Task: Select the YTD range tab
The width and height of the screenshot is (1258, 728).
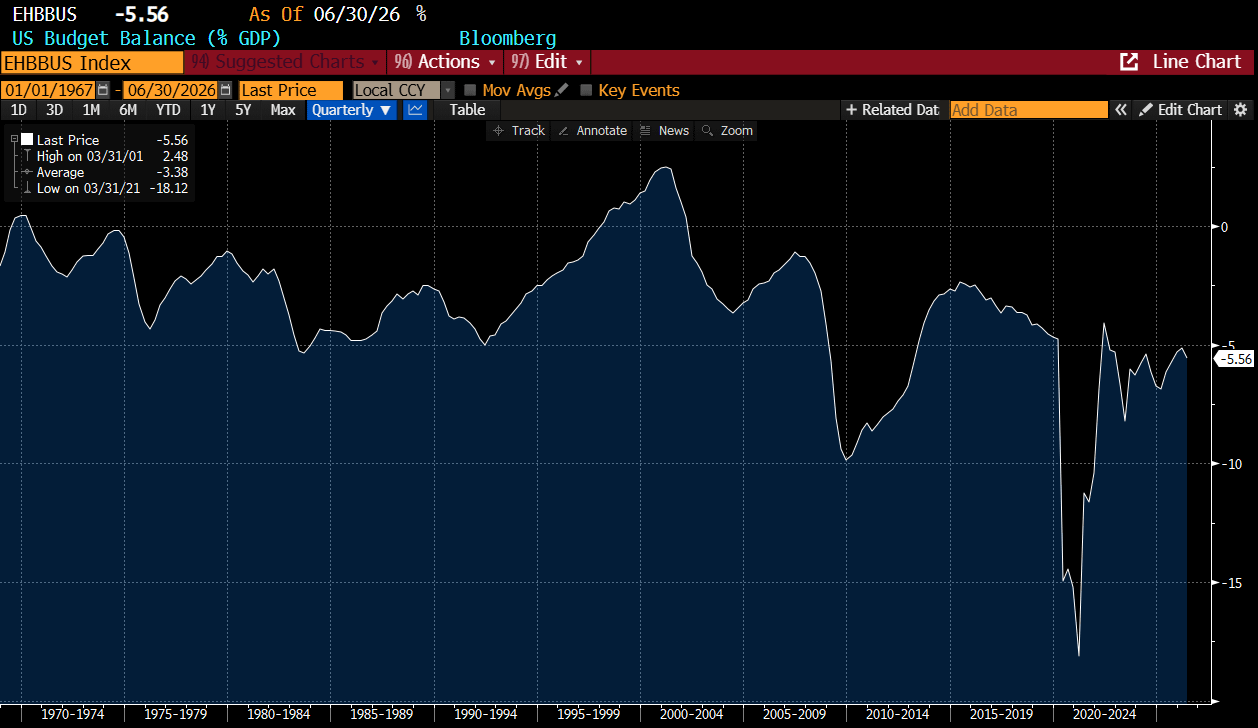Action: click(x=169, y=110)
